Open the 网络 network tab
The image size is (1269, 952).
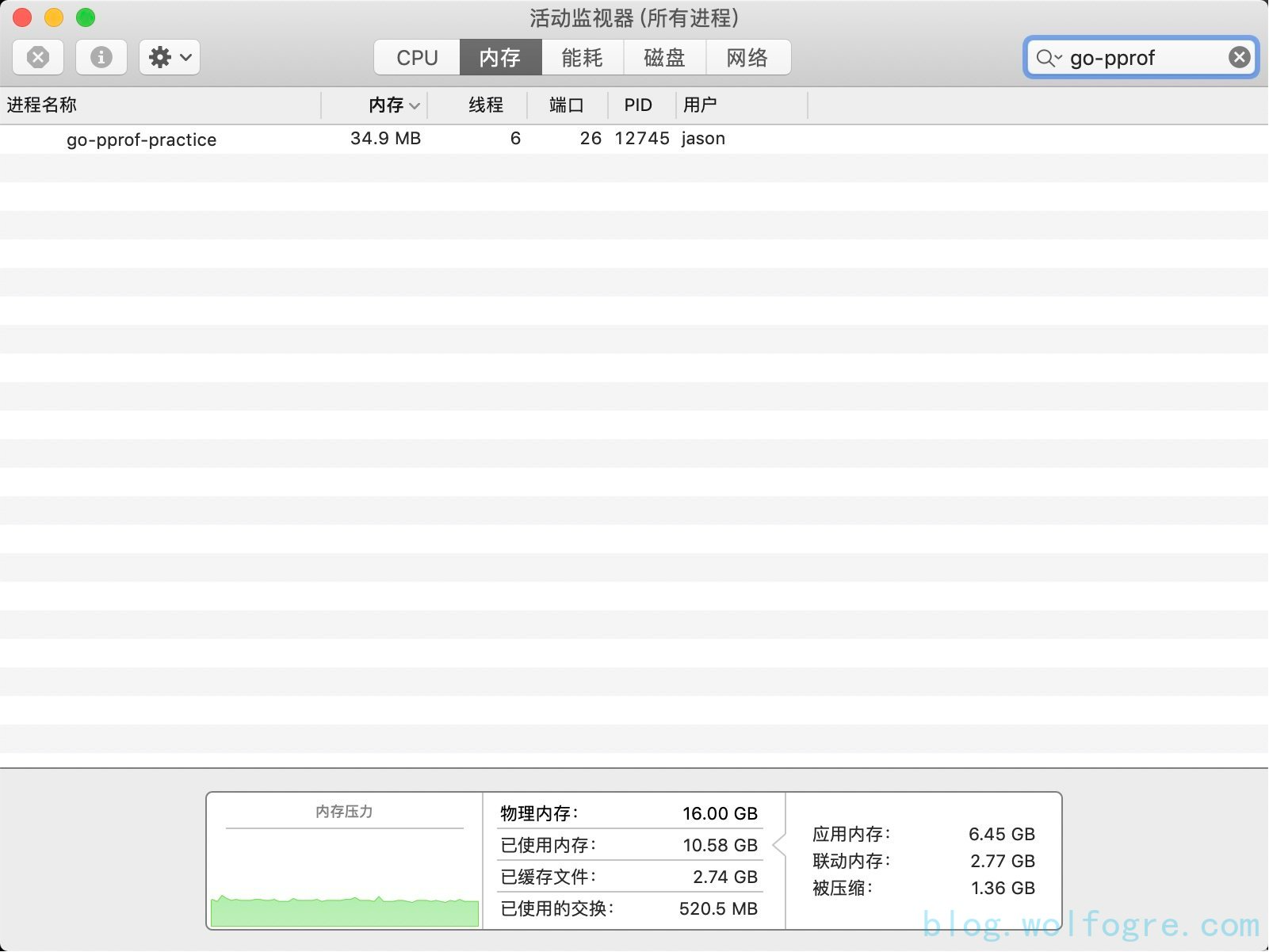click(747, 58)
